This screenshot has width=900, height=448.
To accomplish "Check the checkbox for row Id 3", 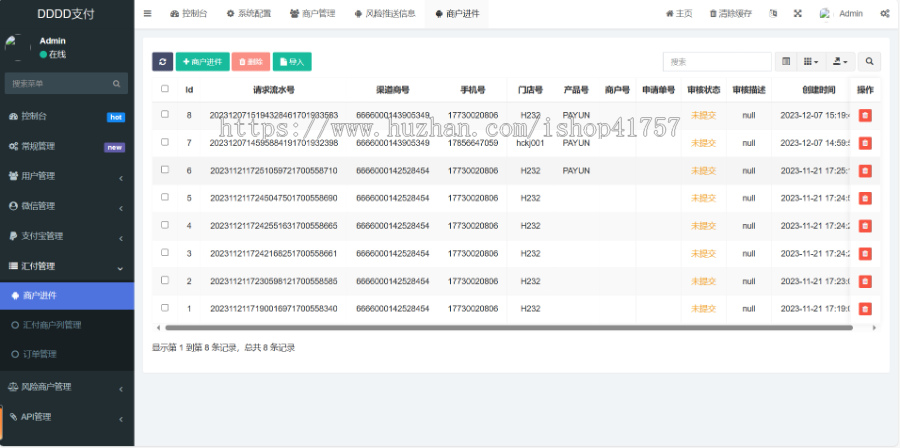I will [x=165, y=252].
